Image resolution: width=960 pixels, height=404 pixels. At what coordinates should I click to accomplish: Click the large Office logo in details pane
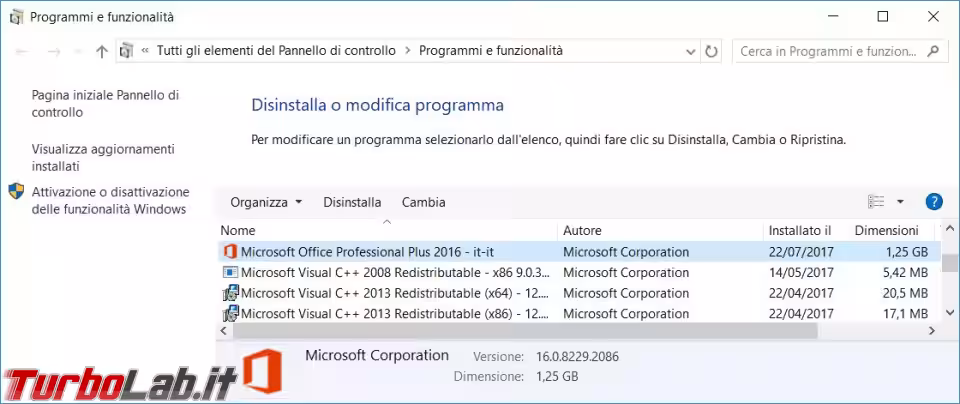[x=262, y=371]
